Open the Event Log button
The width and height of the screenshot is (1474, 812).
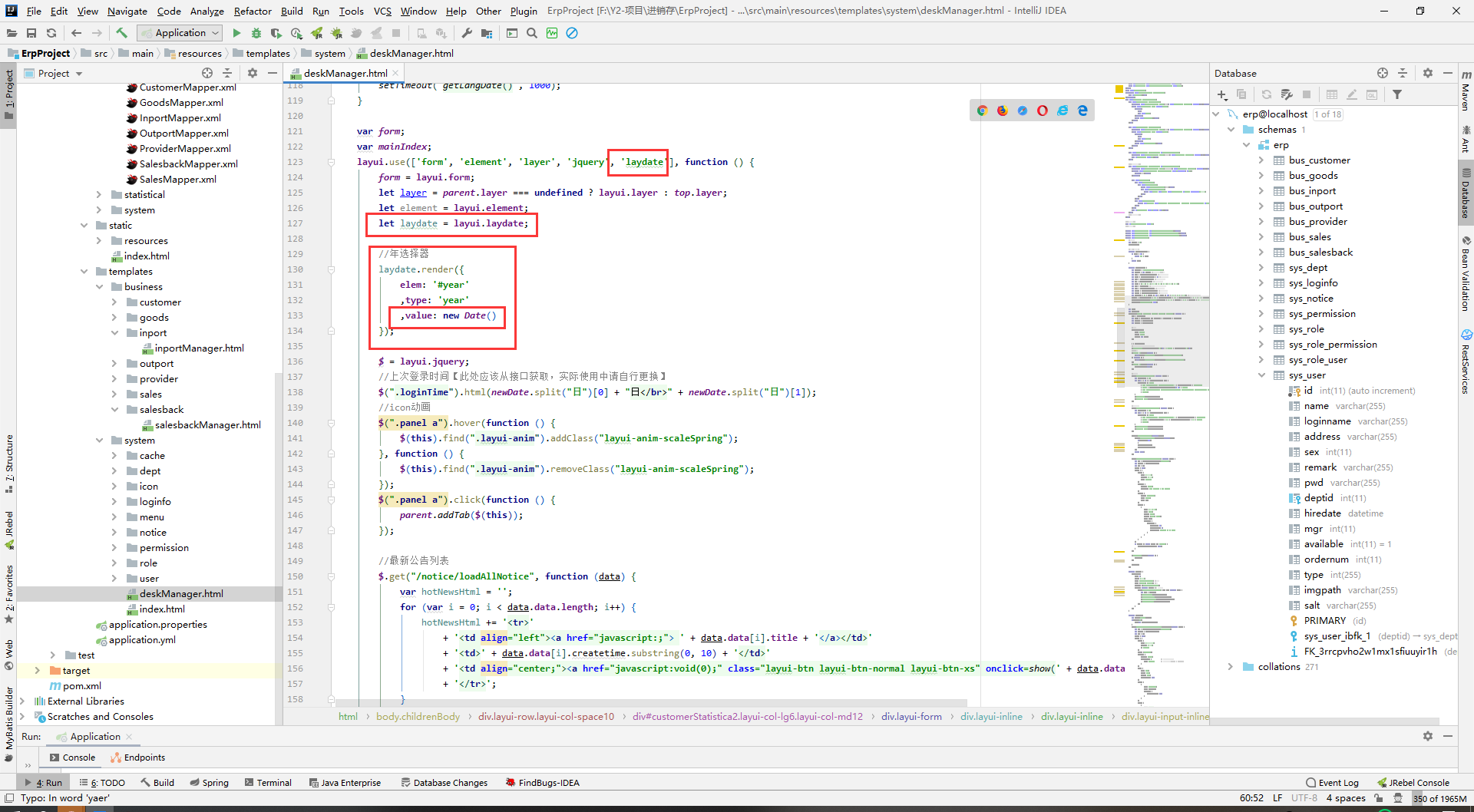coord(1332,783)
